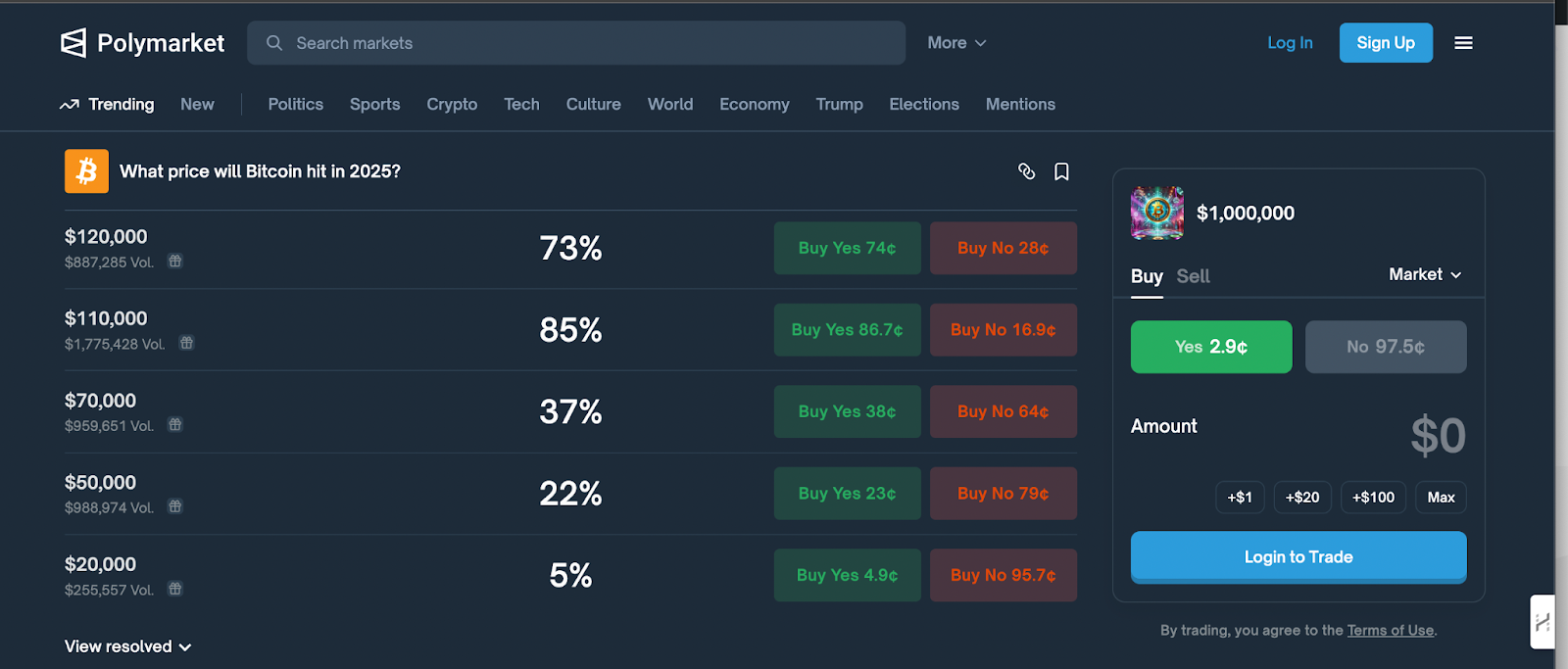This screenshot has width=1568, height=669.
Task: Open the Economy category
Action: (x=755, y=104)
